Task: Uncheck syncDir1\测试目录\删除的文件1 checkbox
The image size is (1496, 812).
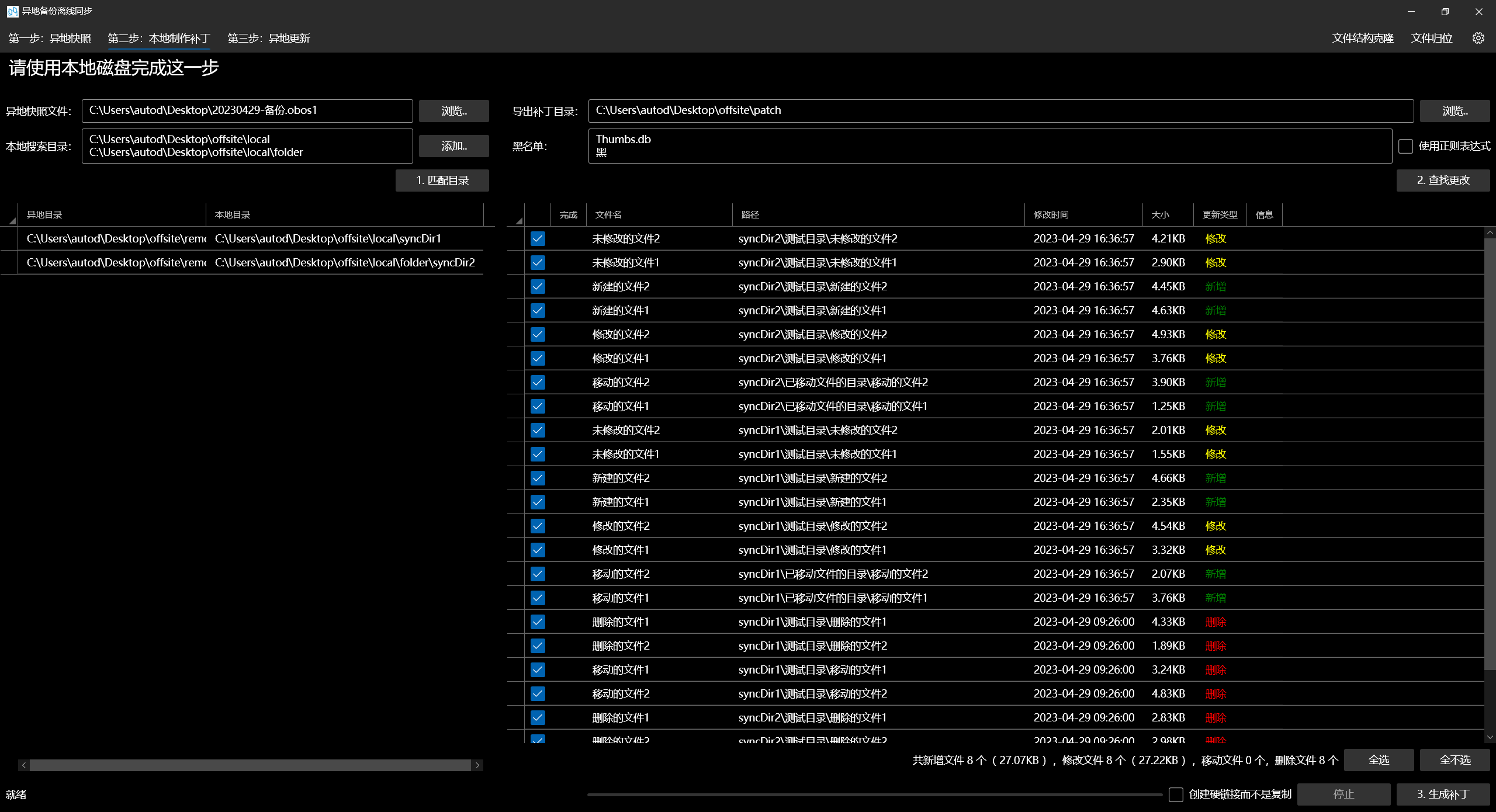Action: pos(538,622)
